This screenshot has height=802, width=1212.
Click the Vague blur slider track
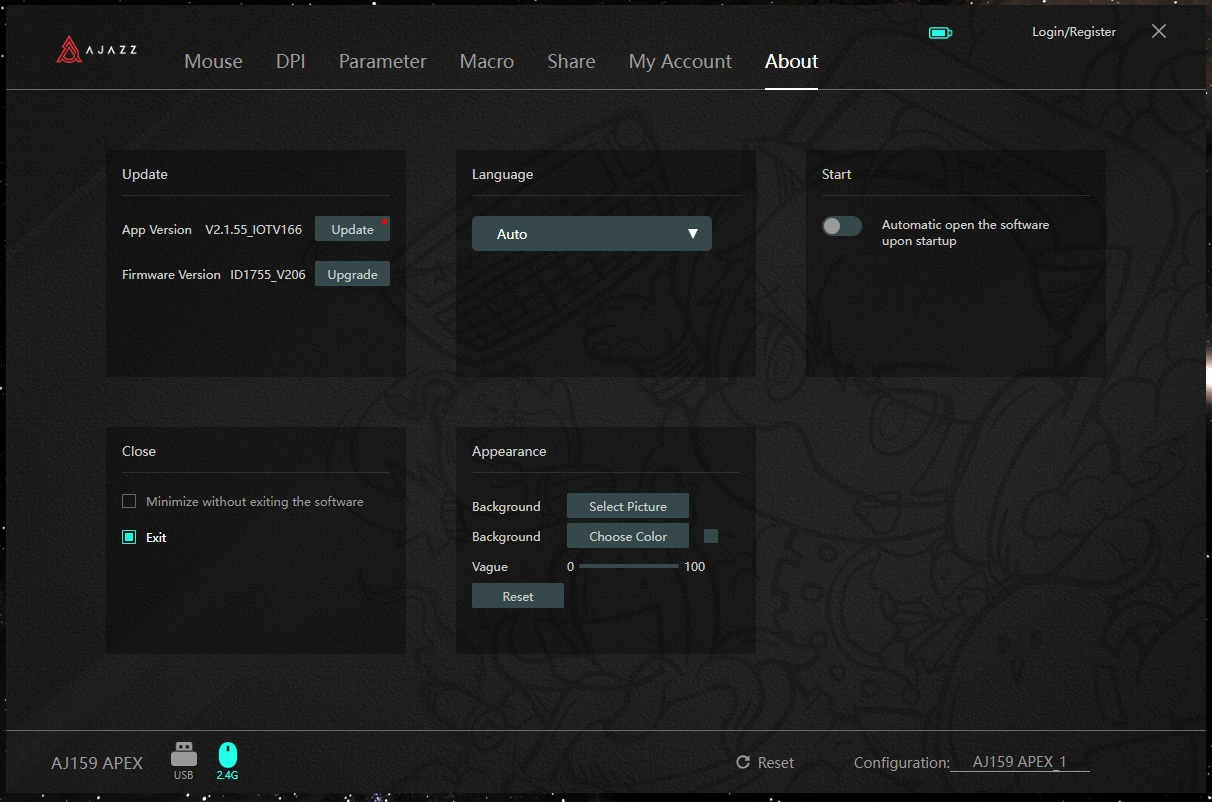pos(628,566)
